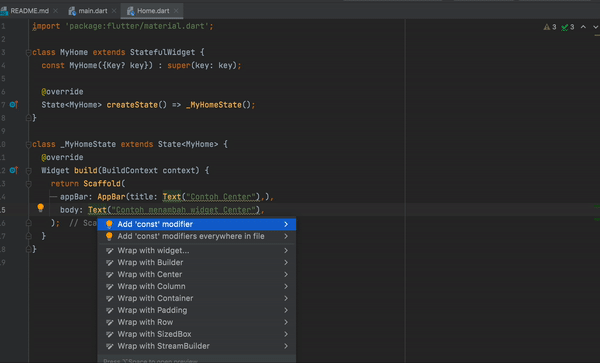Pick Wrap with StreamBuilder action
Image resolution: width=600 pixels, height=363 pixels.
pos(197,346)
